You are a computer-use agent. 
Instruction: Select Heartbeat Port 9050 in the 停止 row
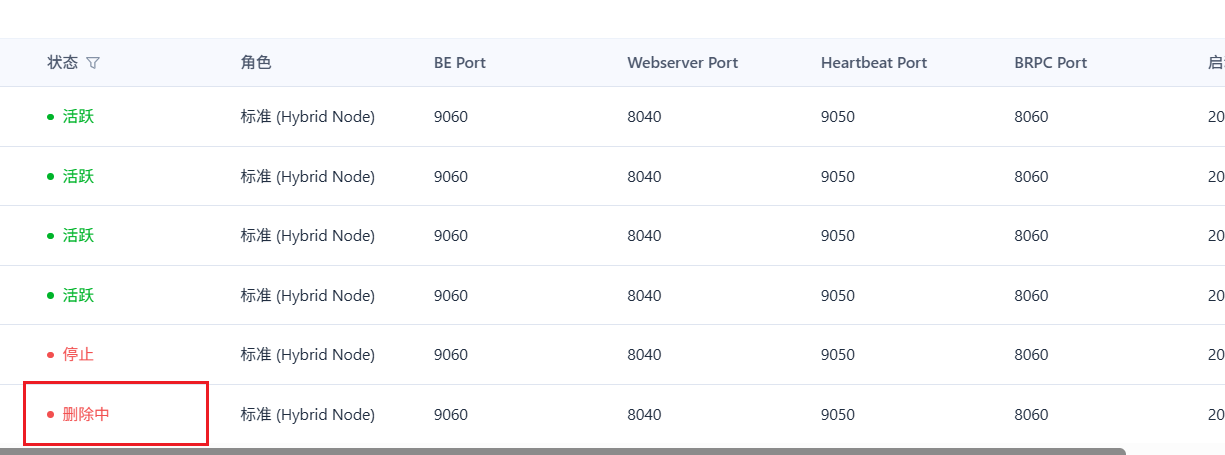tap(838, 355)
